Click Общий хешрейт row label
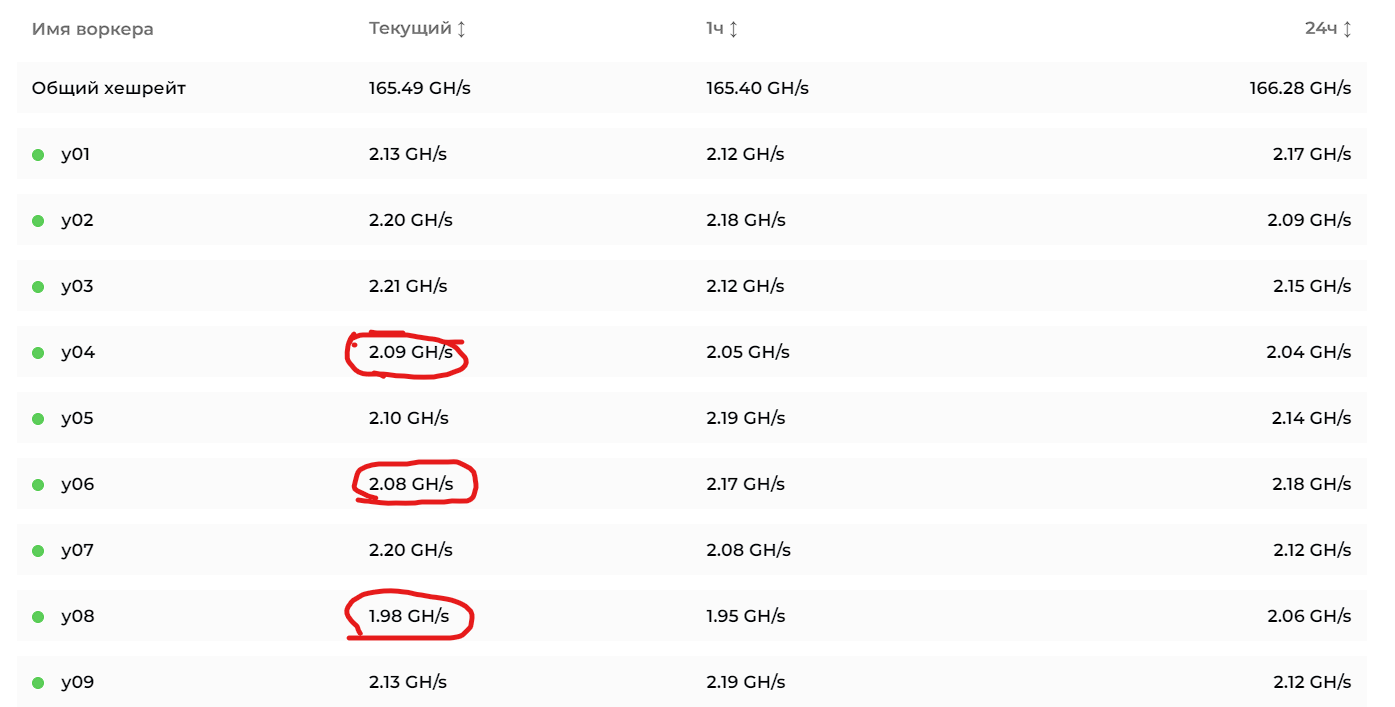Image resolution: width=1395 pixels, height=707 pixels. (x=109, y=88)
